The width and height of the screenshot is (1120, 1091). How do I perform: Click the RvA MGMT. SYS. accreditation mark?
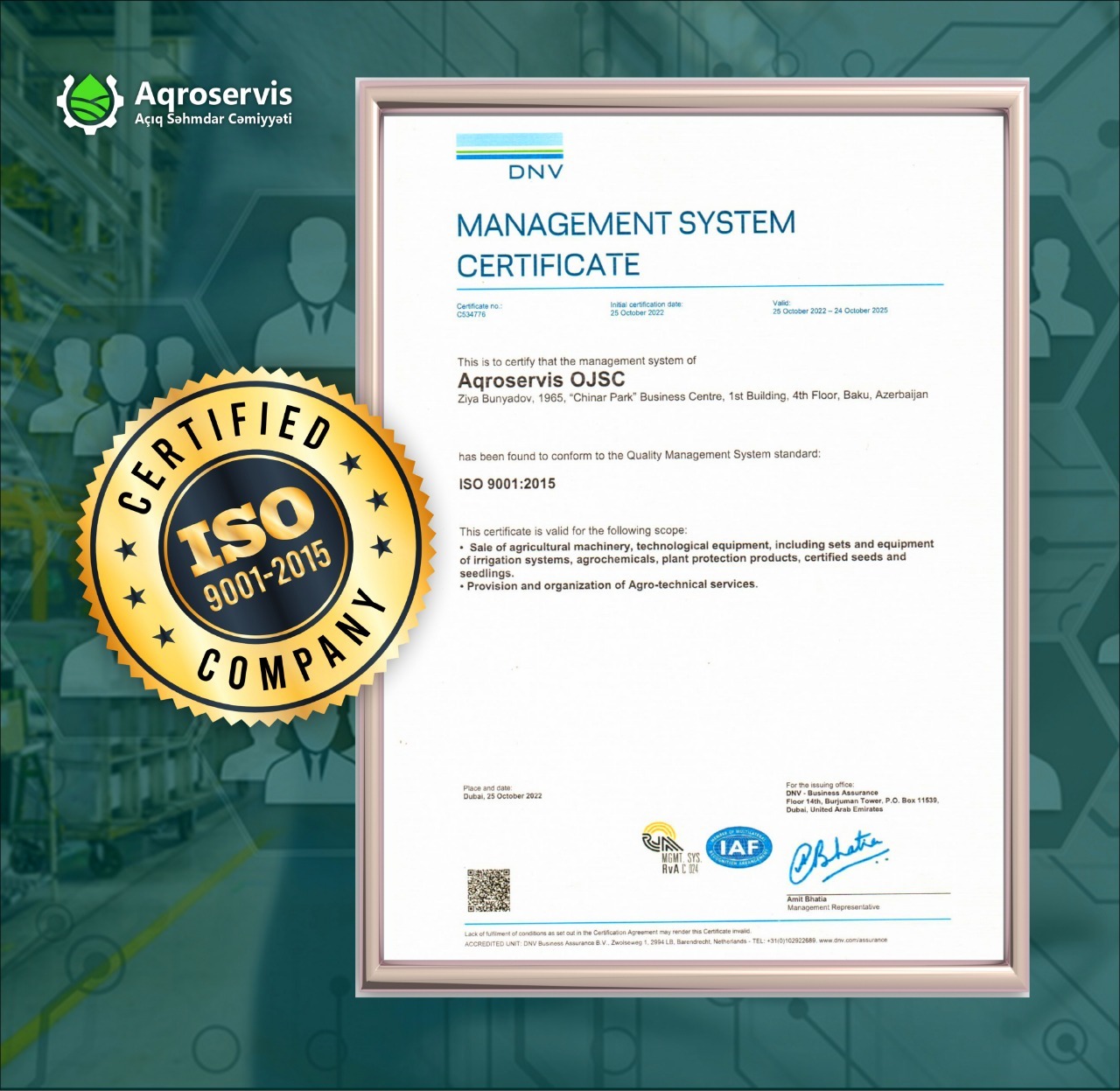[x=670, y=849]
